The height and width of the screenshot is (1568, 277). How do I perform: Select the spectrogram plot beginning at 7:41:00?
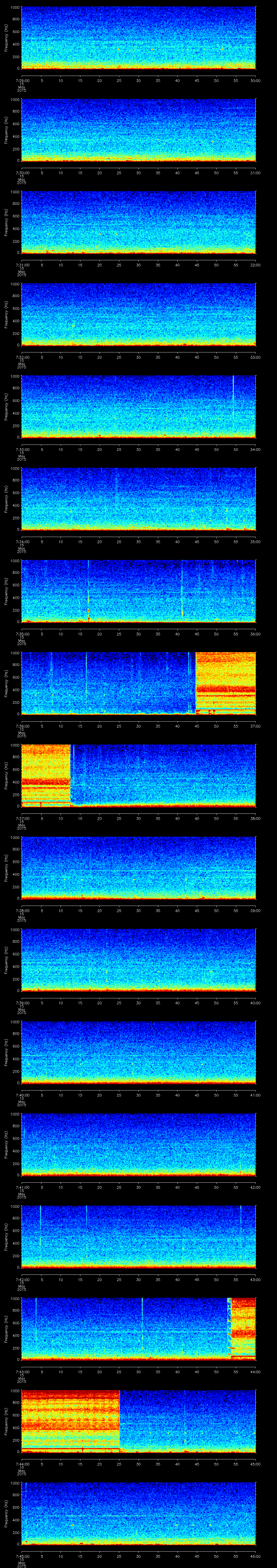click(138, 1144)
